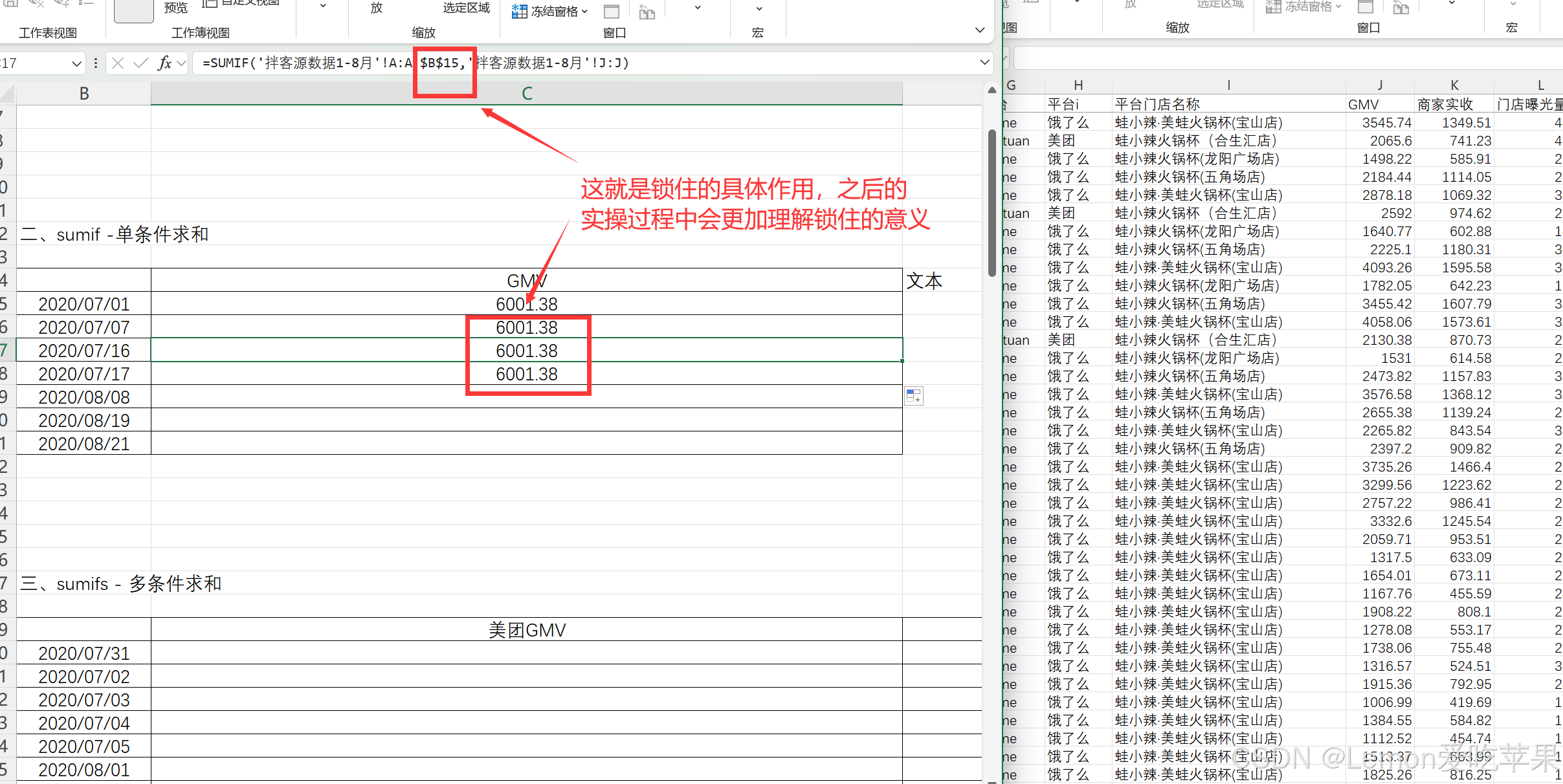1563x784 pixels.
Task: Collapse the ribbon with chevron at ribbon's right edge
Action: click(980, 30)
